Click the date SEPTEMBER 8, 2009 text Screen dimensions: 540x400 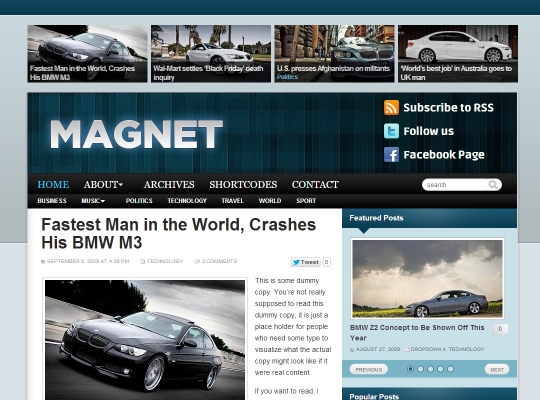pos(88,261)
